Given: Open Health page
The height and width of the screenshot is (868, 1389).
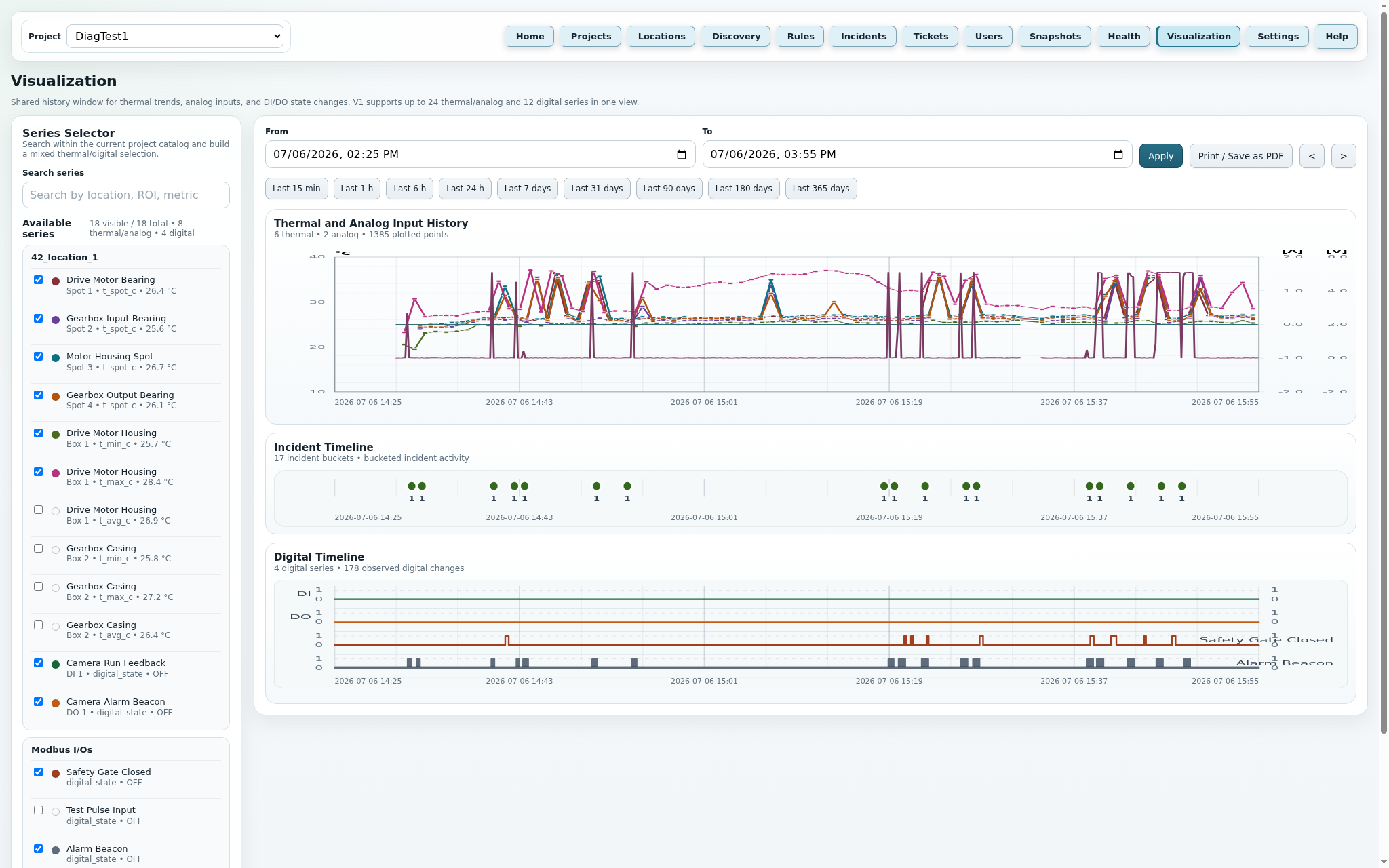Looking at the screenshot, I should click(1124, 37).
